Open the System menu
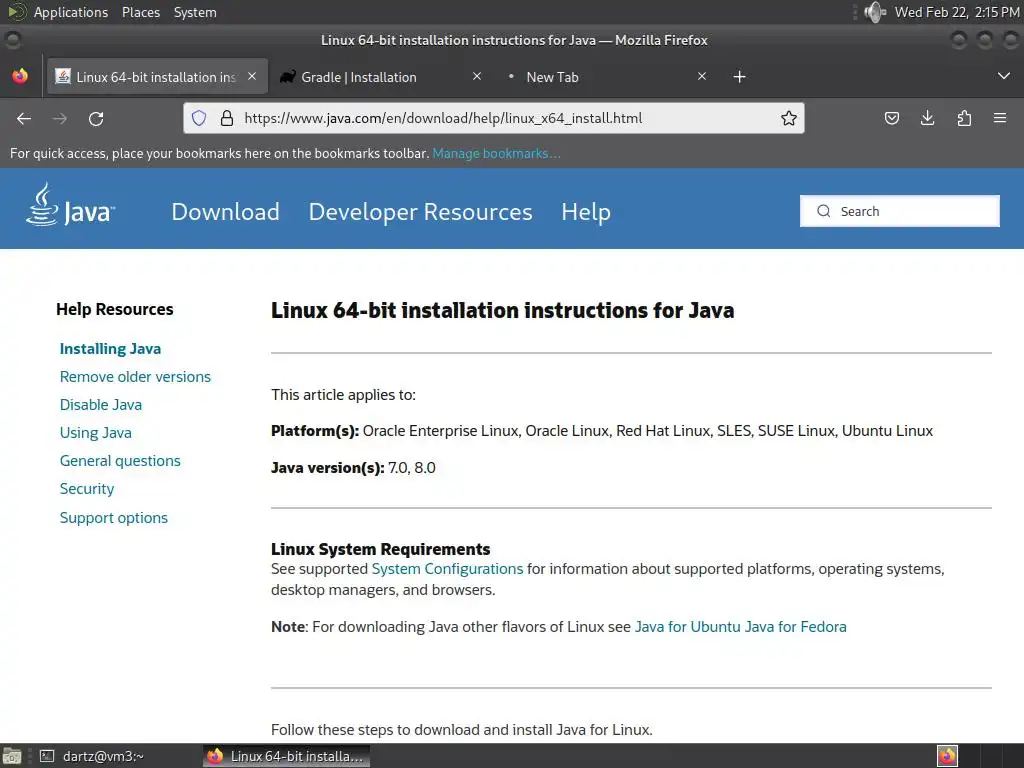This screenshot has height=768, width=1024. coord(195,12)
